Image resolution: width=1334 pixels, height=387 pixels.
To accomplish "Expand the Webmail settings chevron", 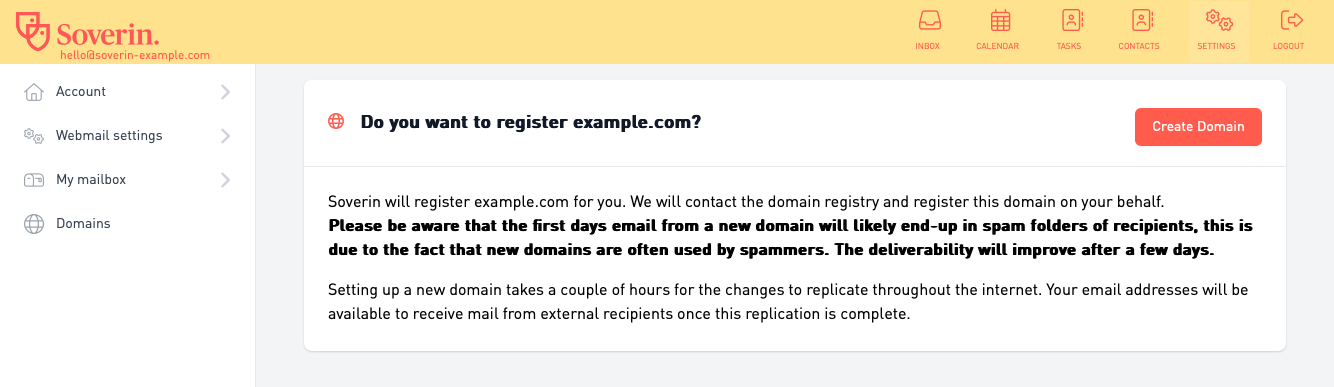I will coord(225,136).
